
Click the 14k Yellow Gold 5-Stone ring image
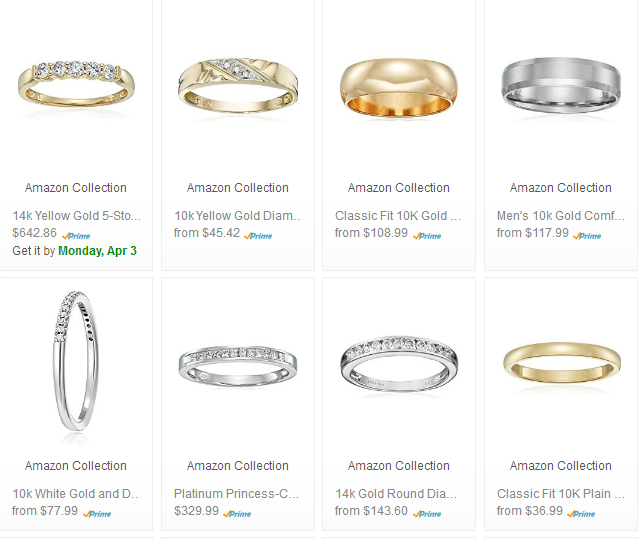(x=76, y=87)
